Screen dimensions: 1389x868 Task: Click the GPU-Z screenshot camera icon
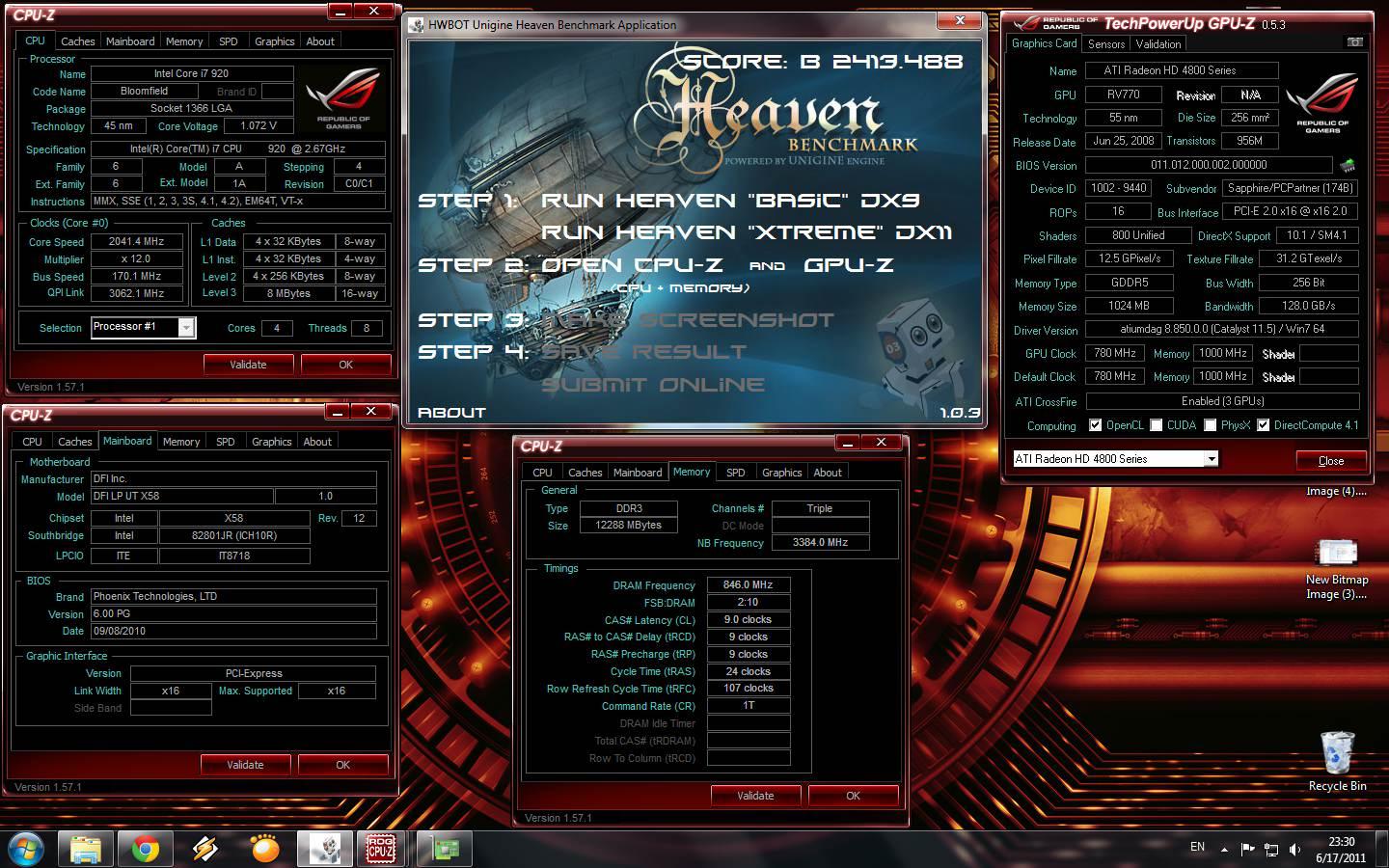click(1355, 42)
